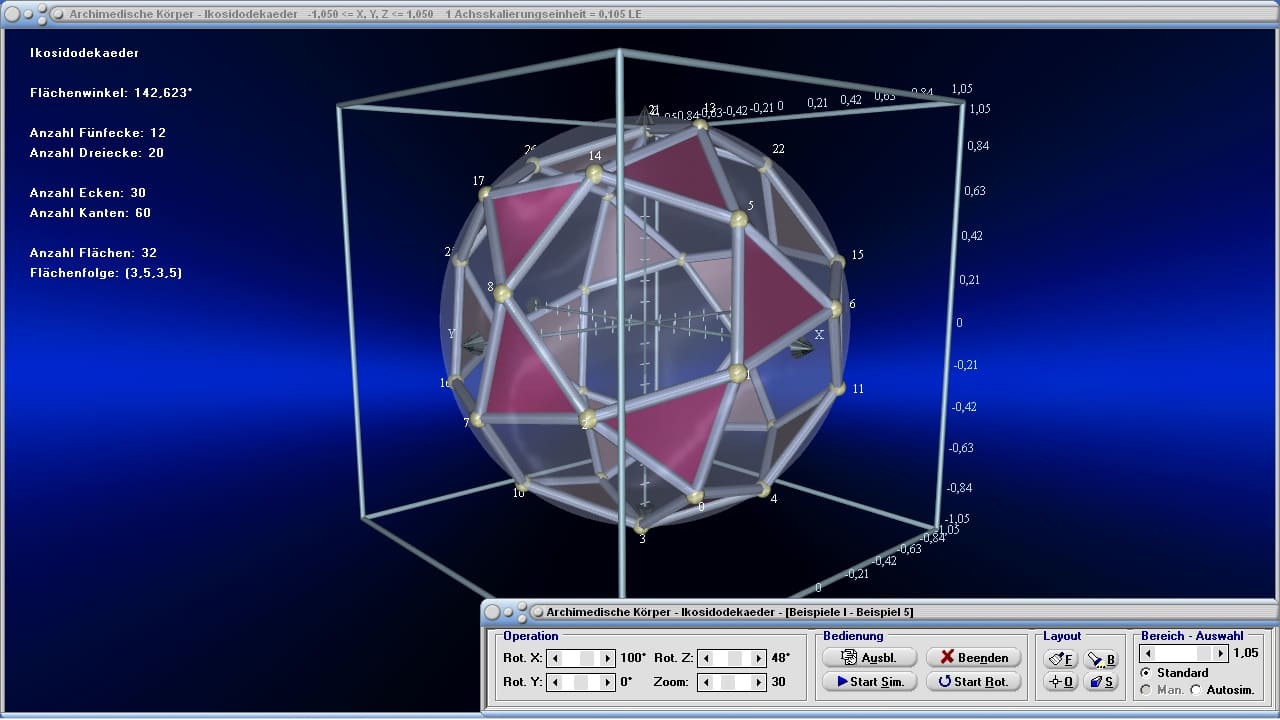Decrease Bereich range with left arrow

[x=1146, y=653]
